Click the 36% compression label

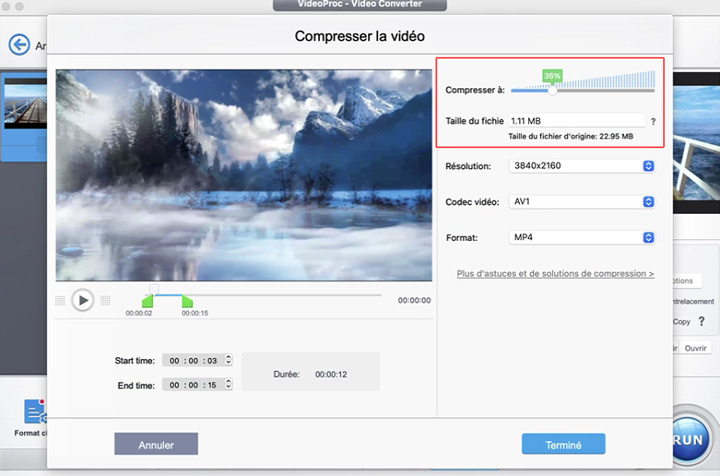click(x=552, y=76)
